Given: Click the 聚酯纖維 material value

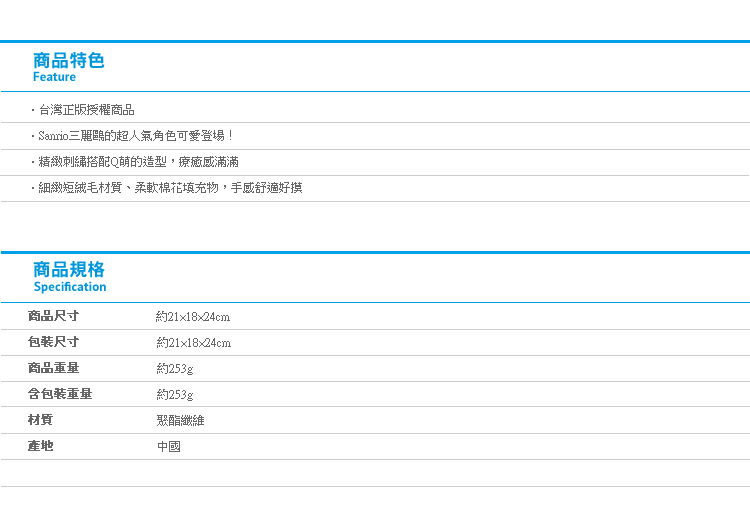Looking at the screenshot, I should 180,420.
